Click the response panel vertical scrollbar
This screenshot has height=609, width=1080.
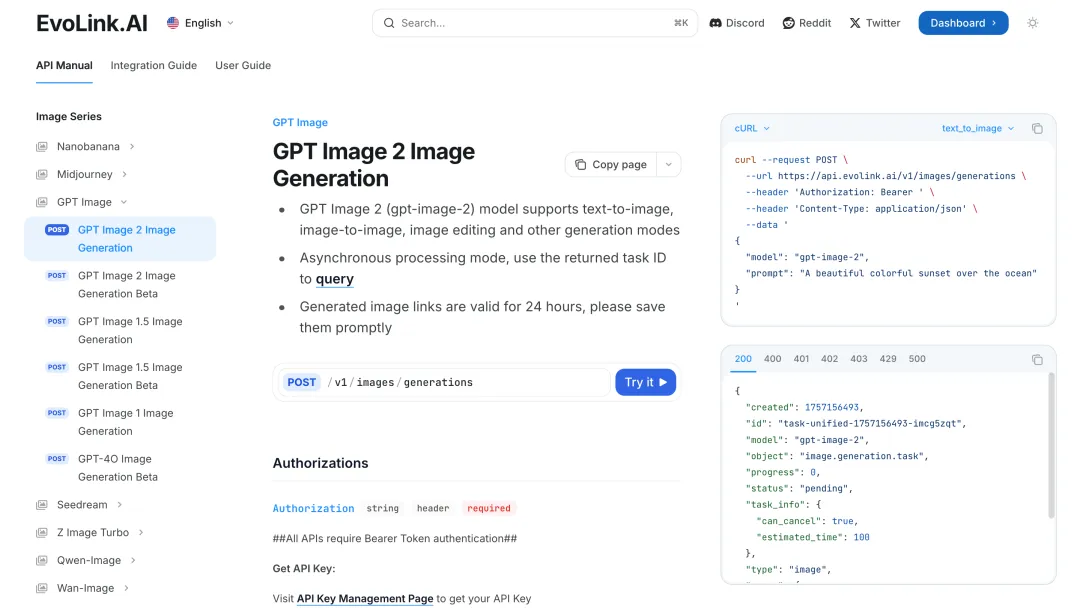pyautogui.click(x=1051, y=445)
